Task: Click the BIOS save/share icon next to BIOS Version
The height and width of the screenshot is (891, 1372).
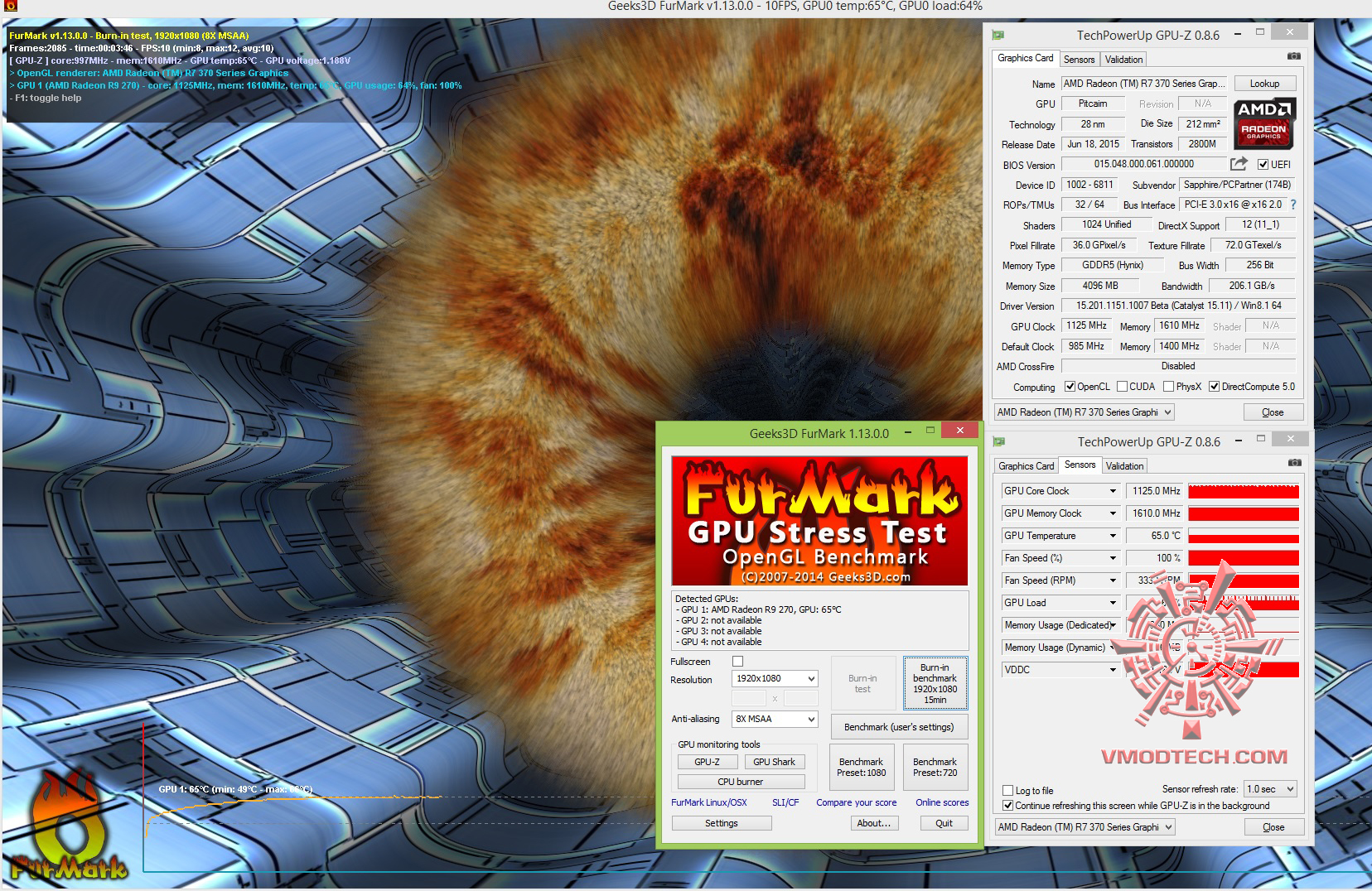Action: [x=1239, y=164]
